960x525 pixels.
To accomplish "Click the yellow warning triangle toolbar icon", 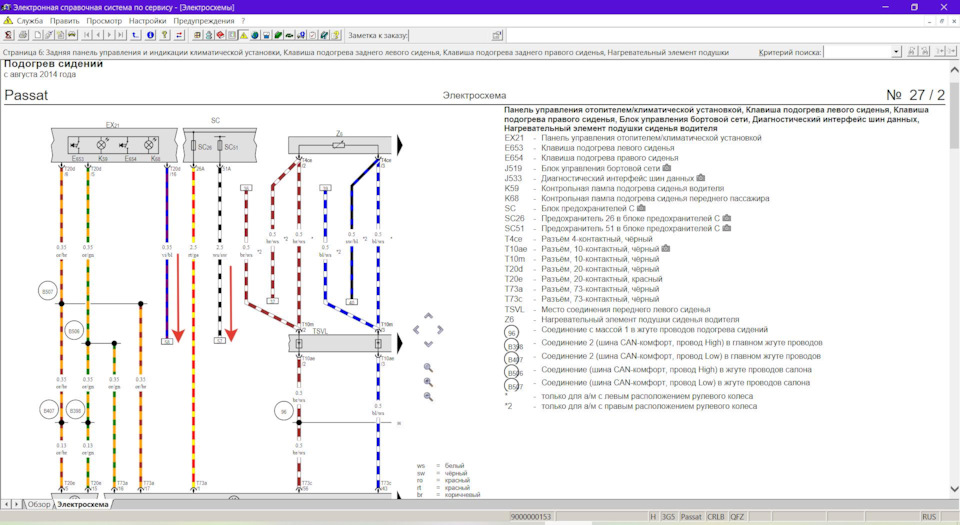I will coord(243,35).
